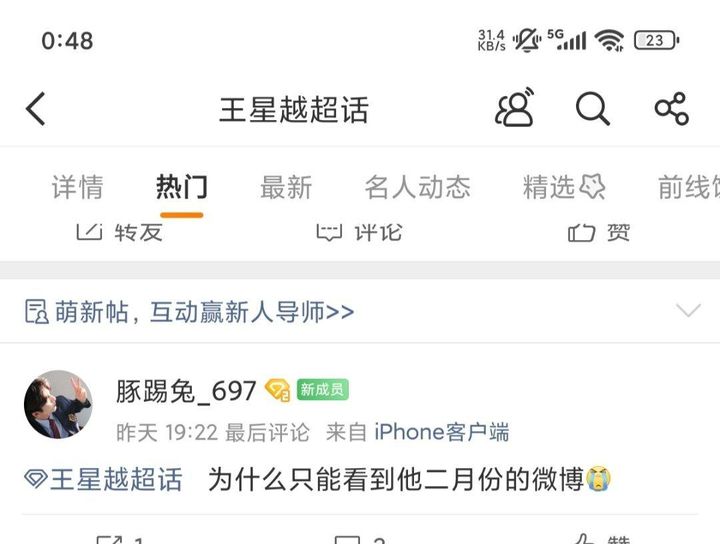Viewport: 720px width, 544px height.
Task: Open the iPhone客户端 source link
Action: point(442,432)
